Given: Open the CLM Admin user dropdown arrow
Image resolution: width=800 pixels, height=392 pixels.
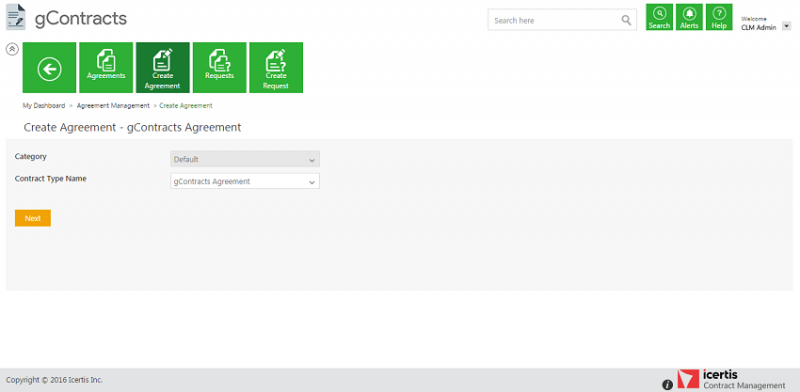Looking at the screenshot, I should (786, 27).
